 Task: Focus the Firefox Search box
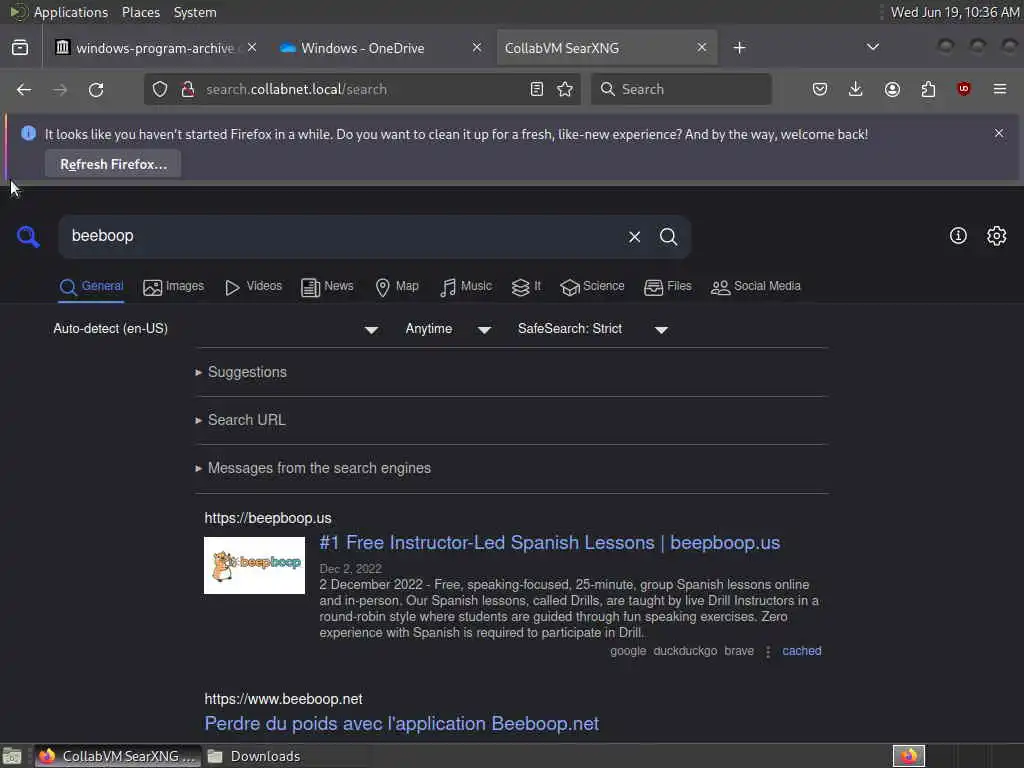(681, 89)
